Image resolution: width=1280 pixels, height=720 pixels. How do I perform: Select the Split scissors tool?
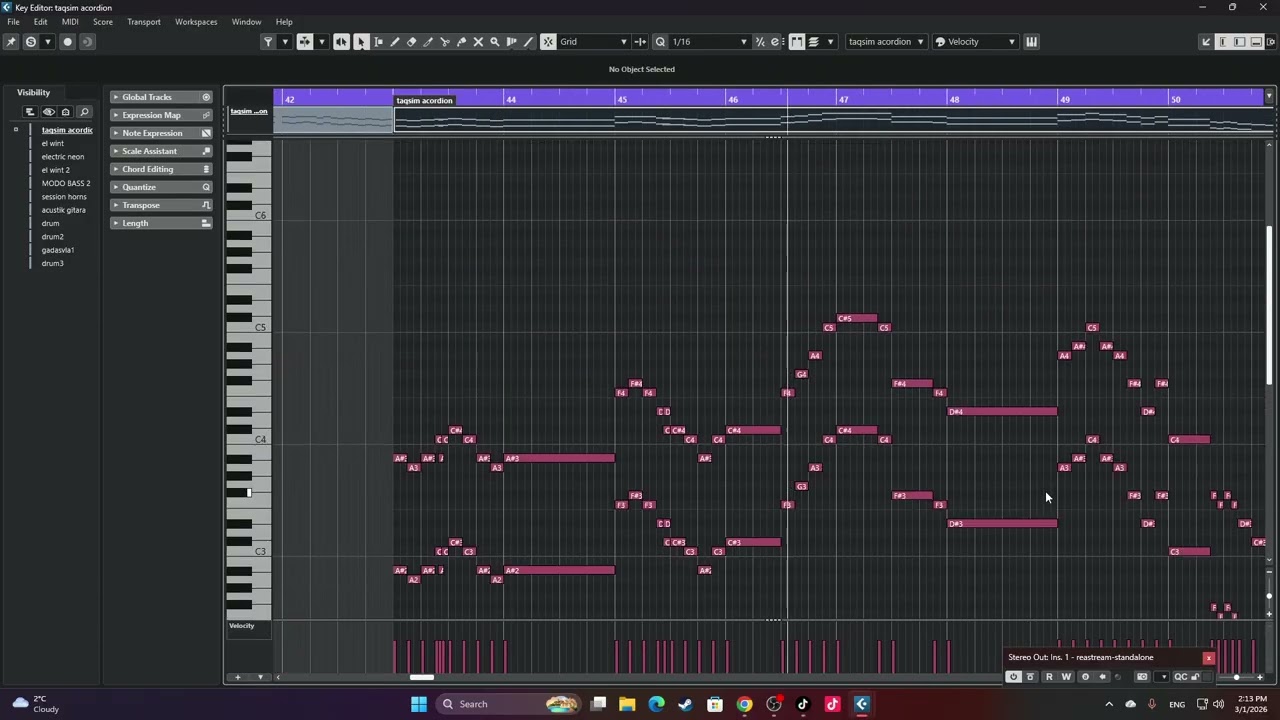(445, 42)
